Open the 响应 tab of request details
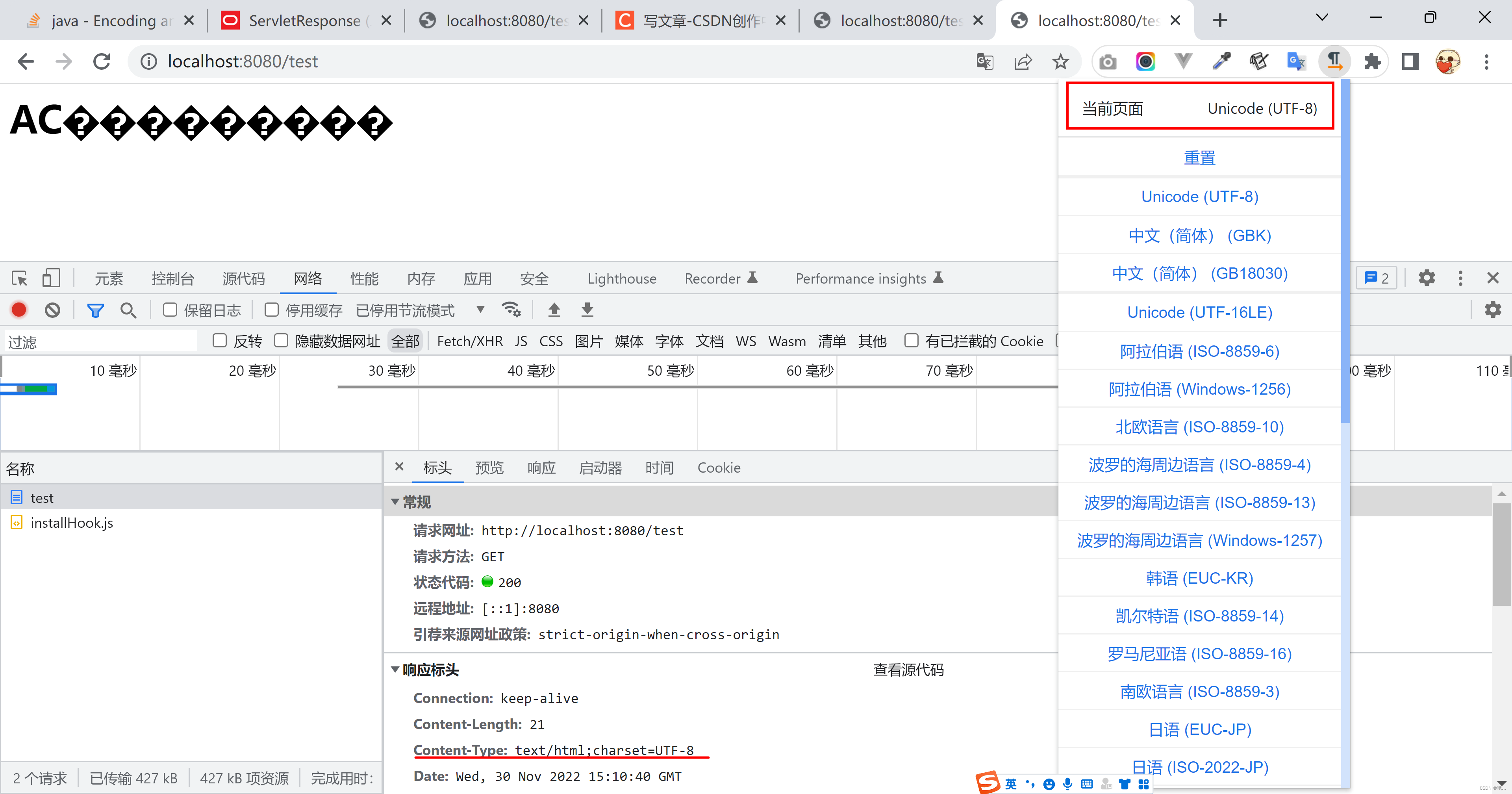1512x794 pixels. [541, 467]
